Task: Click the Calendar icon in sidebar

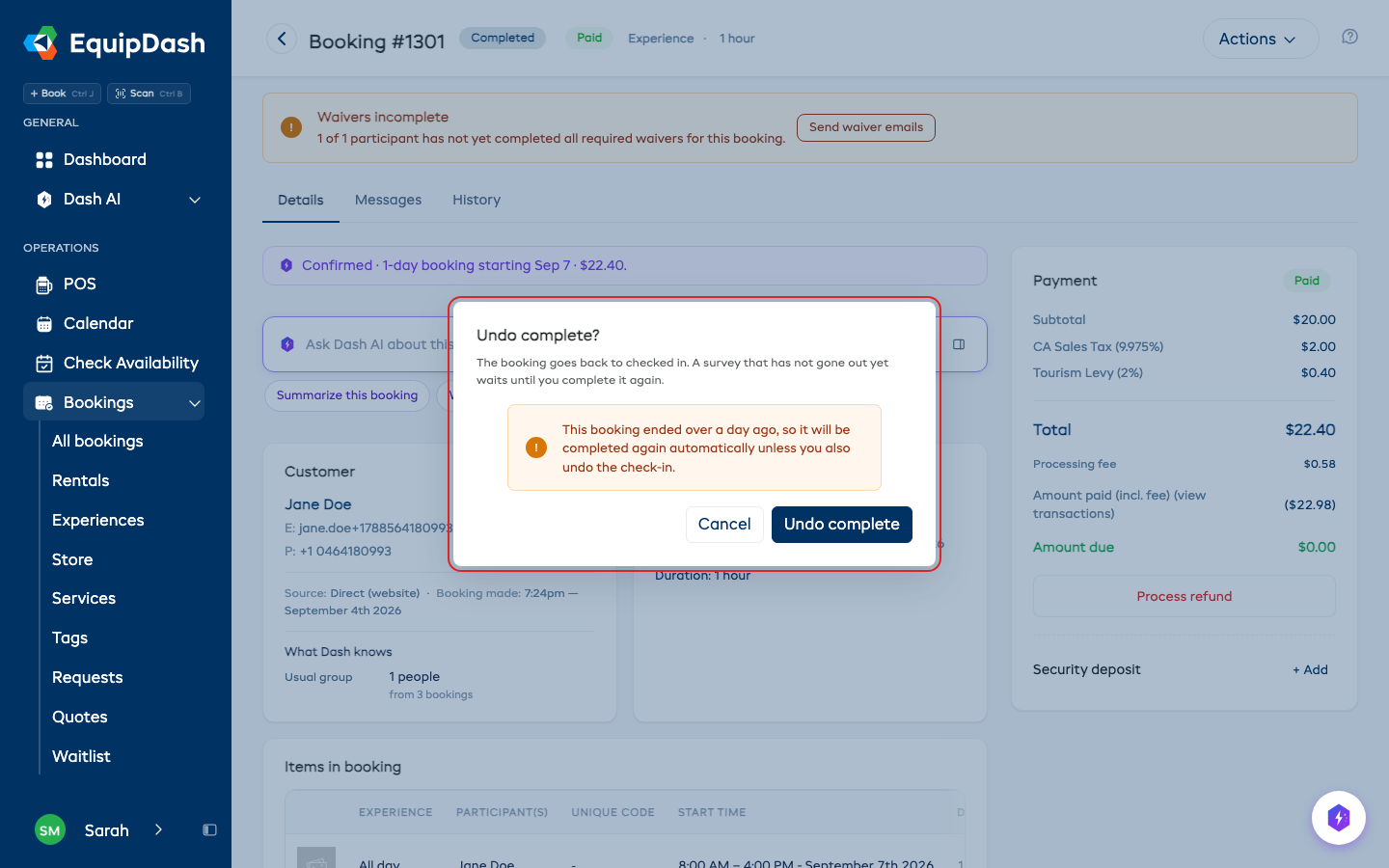Action: click(x=44, y=324)
